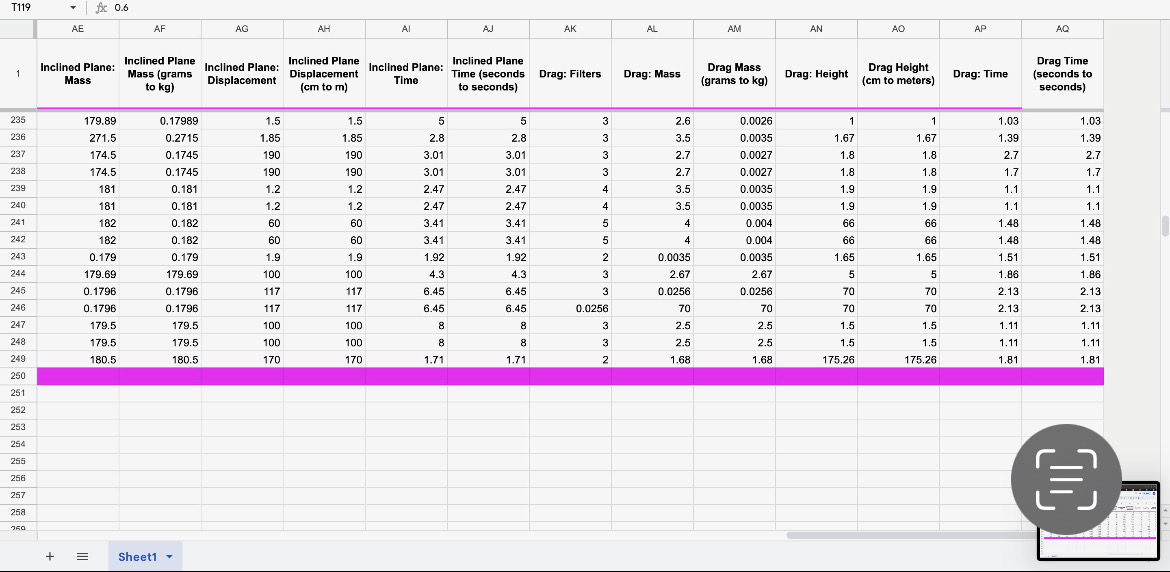Open the Sheet1 tab dropdown arrow
Viewport: 1170px width, 572px height.
point(169,557)
